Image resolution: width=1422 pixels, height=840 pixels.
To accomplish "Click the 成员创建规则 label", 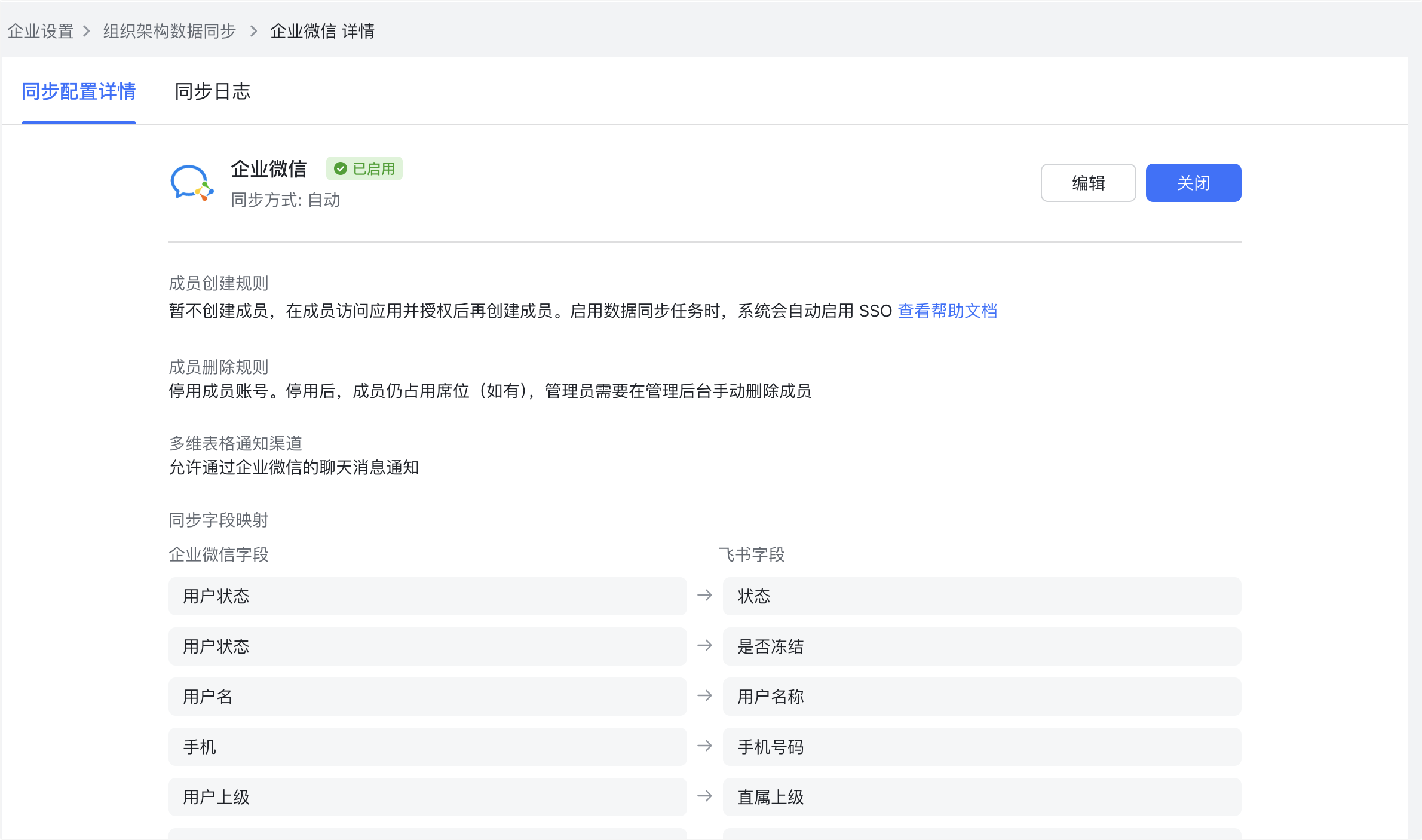I will click(x=219, y=283).
